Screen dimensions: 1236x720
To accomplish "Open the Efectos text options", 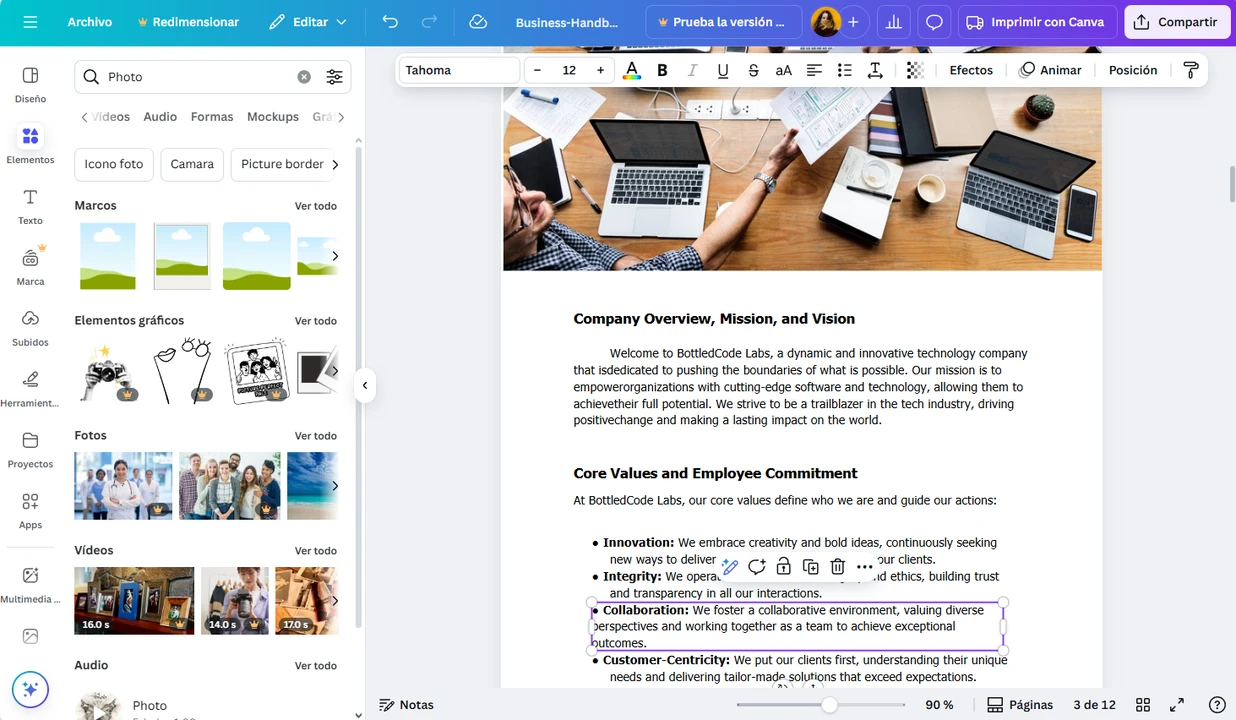I will (971, 70).
